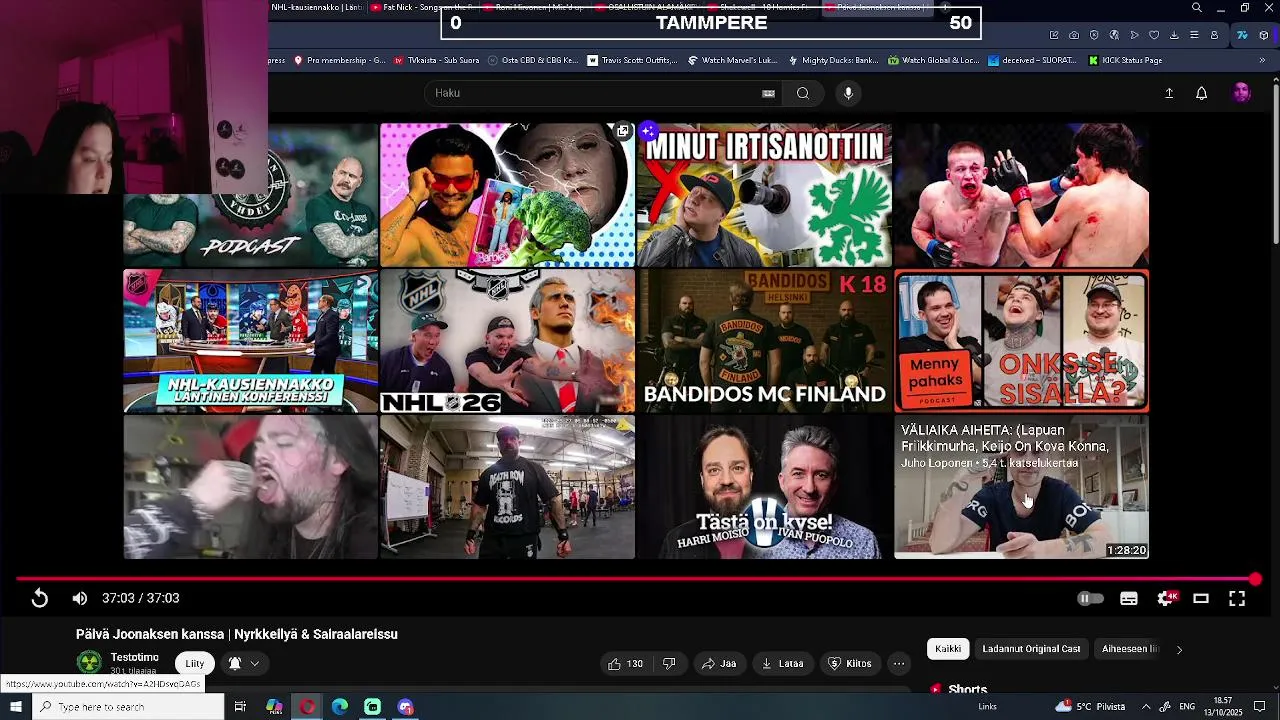Switch to theater mode

[1201, 598]
